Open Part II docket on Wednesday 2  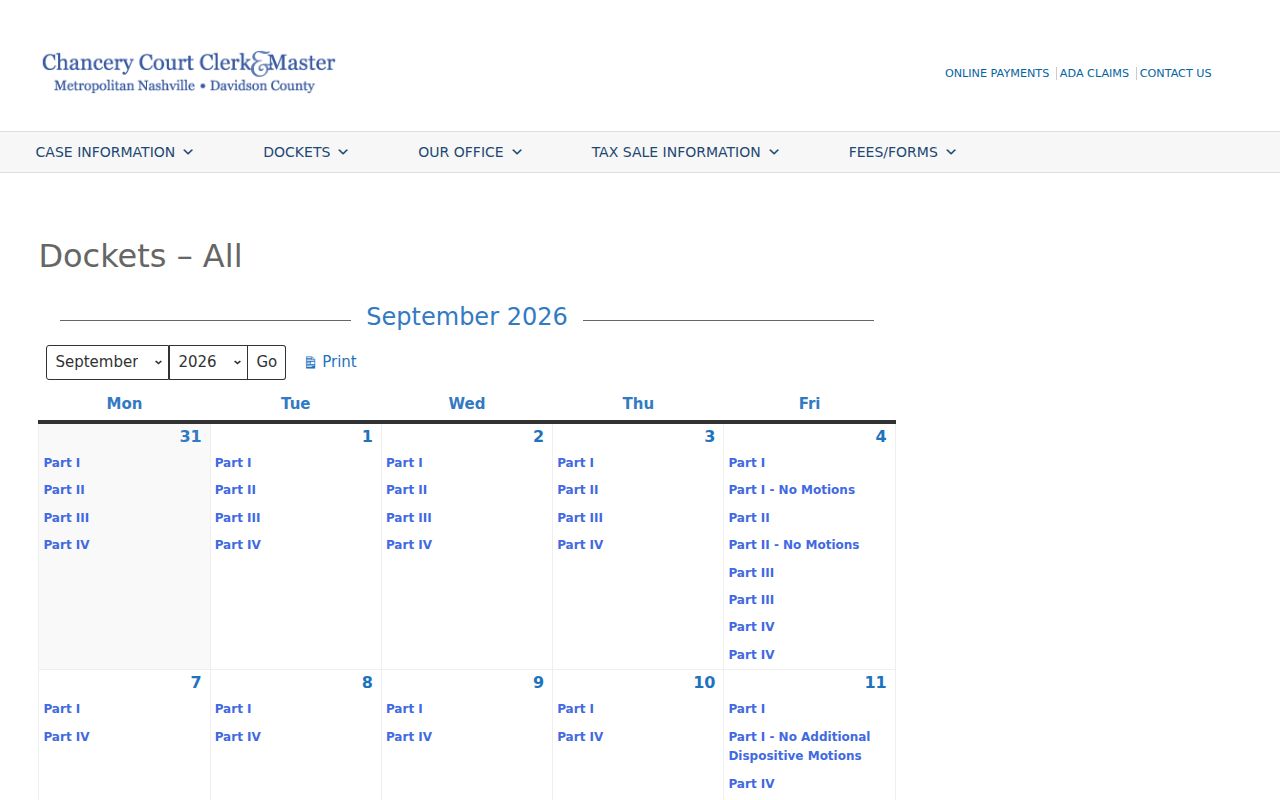407,490
